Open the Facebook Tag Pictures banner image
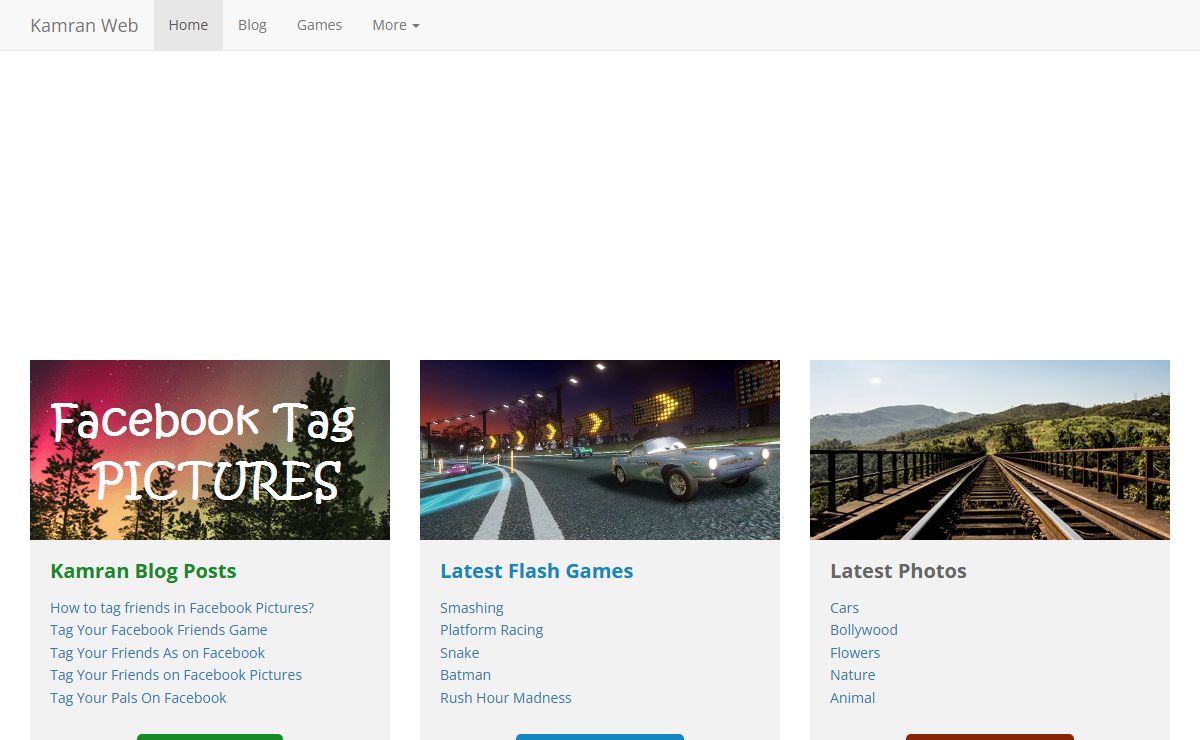Image resolution: width=1200 pixels, height=740 pixels. 210,450
